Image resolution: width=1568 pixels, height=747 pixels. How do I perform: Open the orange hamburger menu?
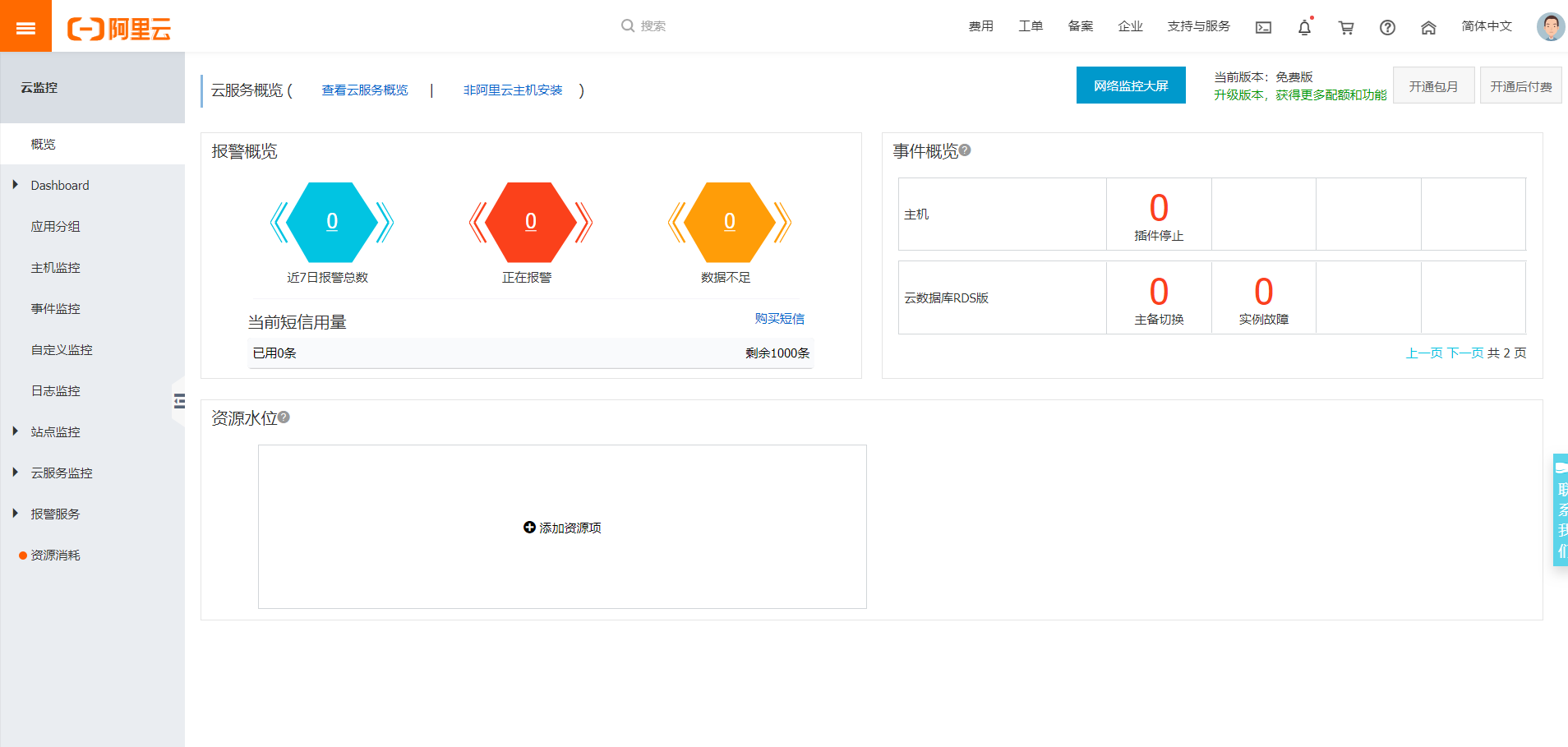[x=25, y=26]
